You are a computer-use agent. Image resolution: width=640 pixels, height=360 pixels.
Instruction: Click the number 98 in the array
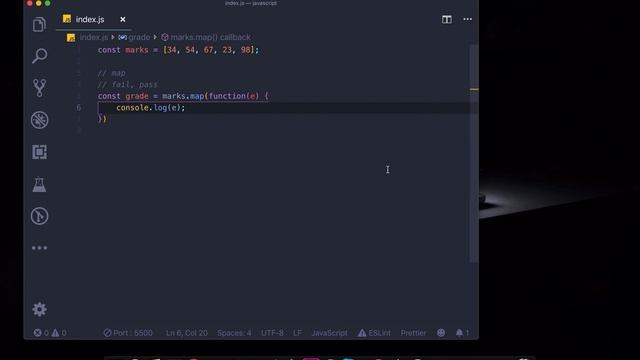pos(246,50)
